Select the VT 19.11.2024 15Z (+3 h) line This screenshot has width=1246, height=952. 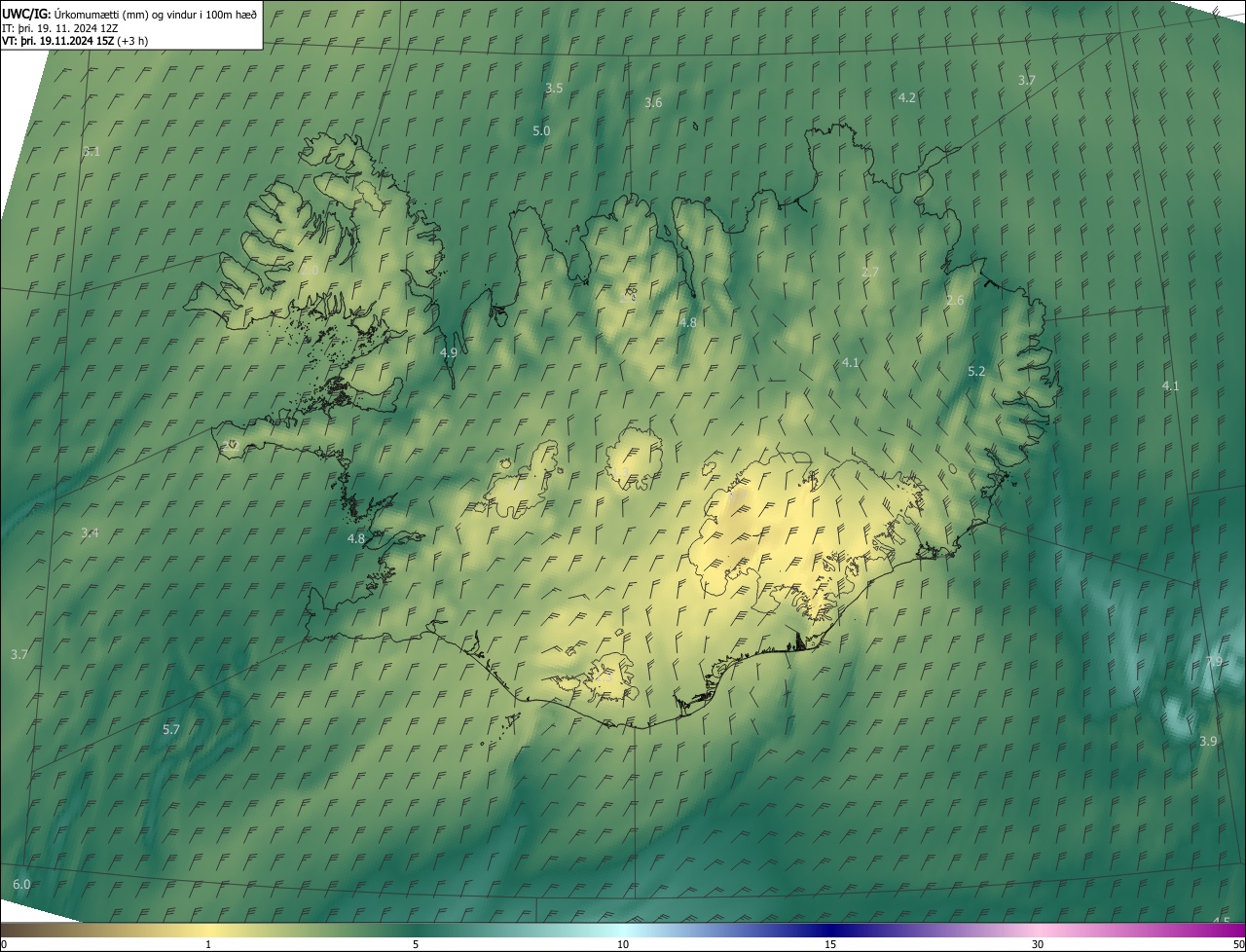[75, 41]
